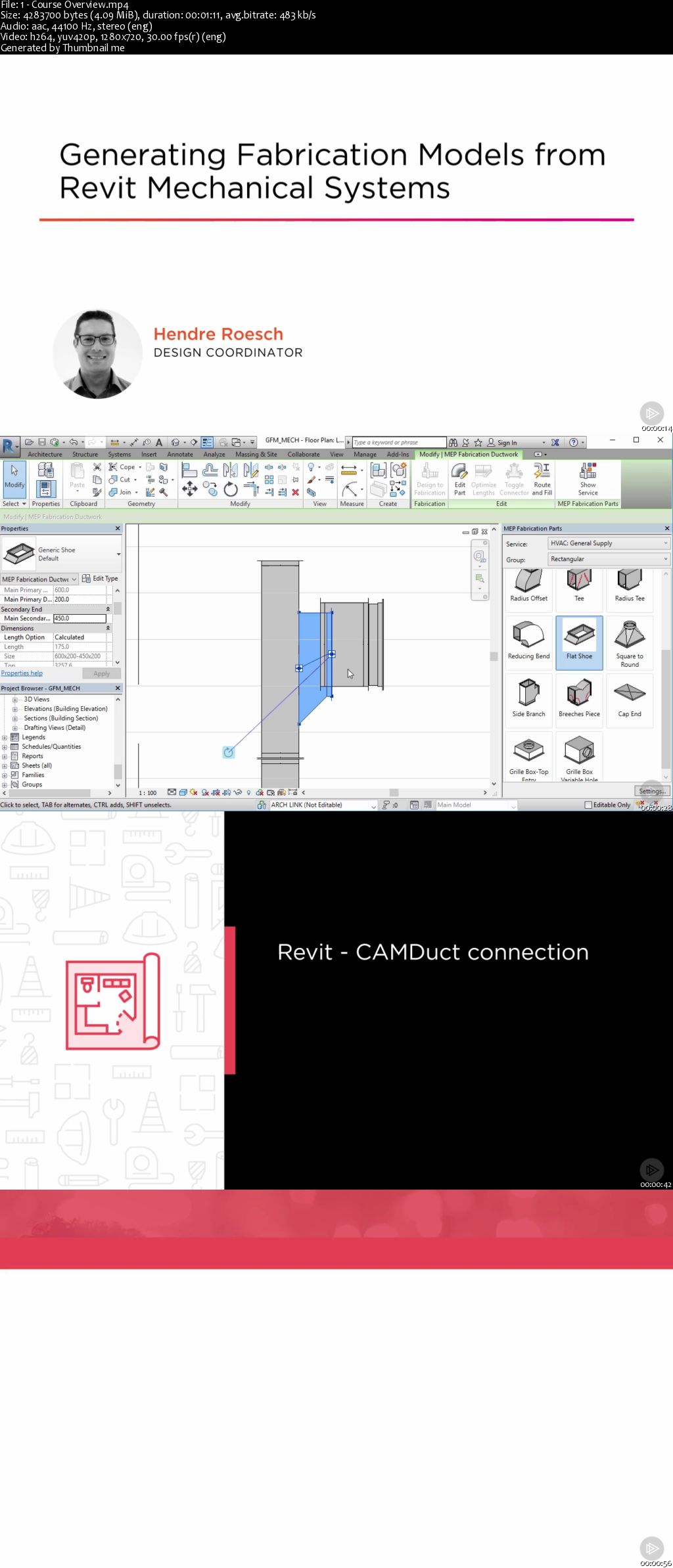The image size is (673, 1568).
Task: Open the MEP Fabrication Ductwork filter dropdown
Action: [x=39, y=579]
